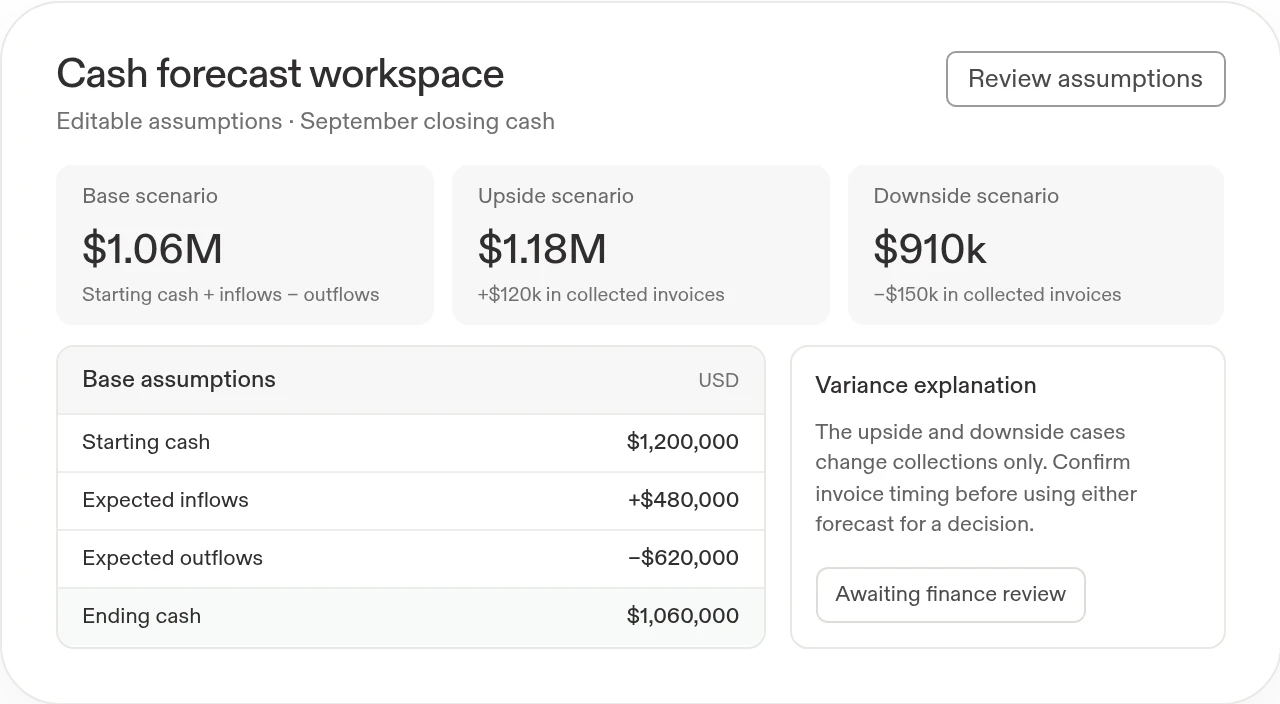Click the $1,200,000 starting cash value
1280x704 pixels.
point(683,442)
